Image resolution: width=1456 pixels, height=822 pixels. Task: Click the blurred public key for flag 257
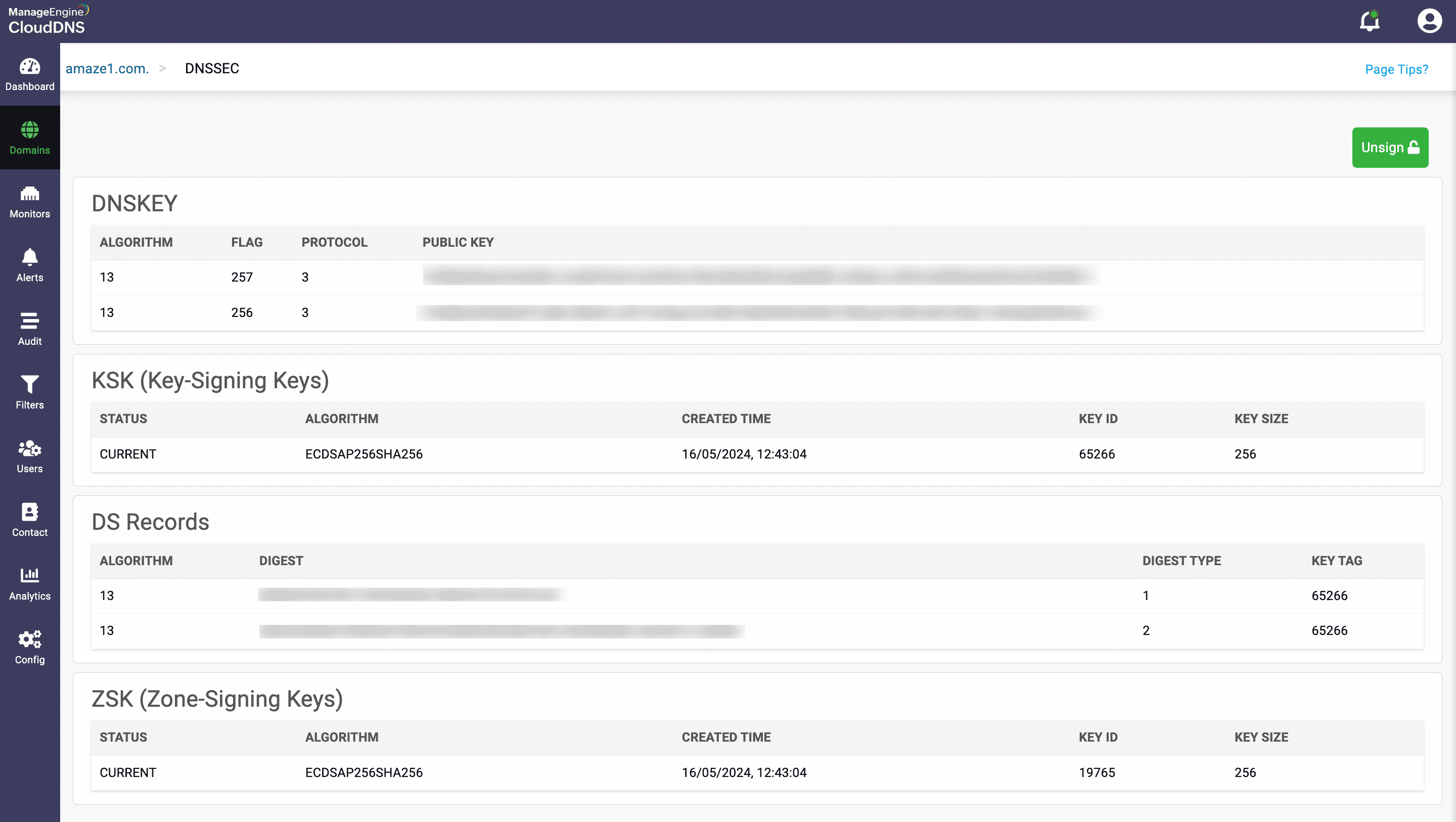click(760, 277)
